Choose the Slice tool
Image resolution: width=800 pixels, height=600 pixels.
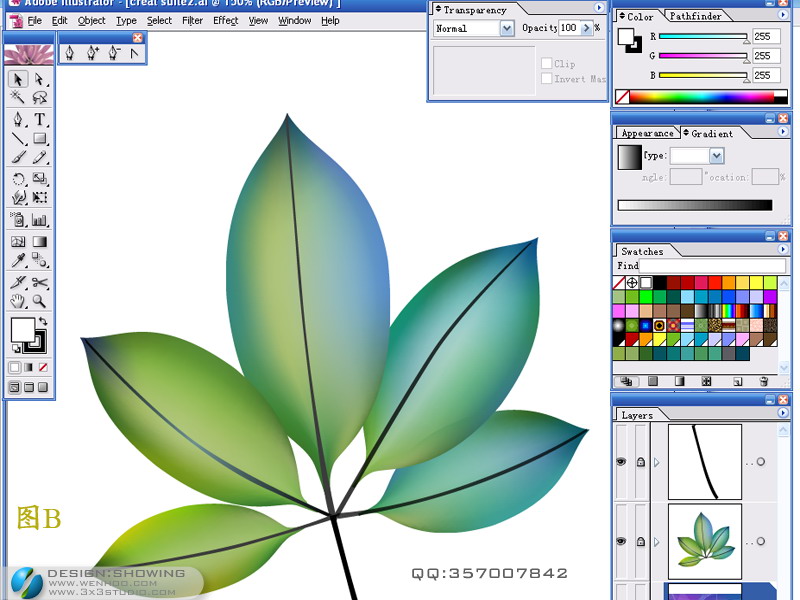click(x=18, y=282)
